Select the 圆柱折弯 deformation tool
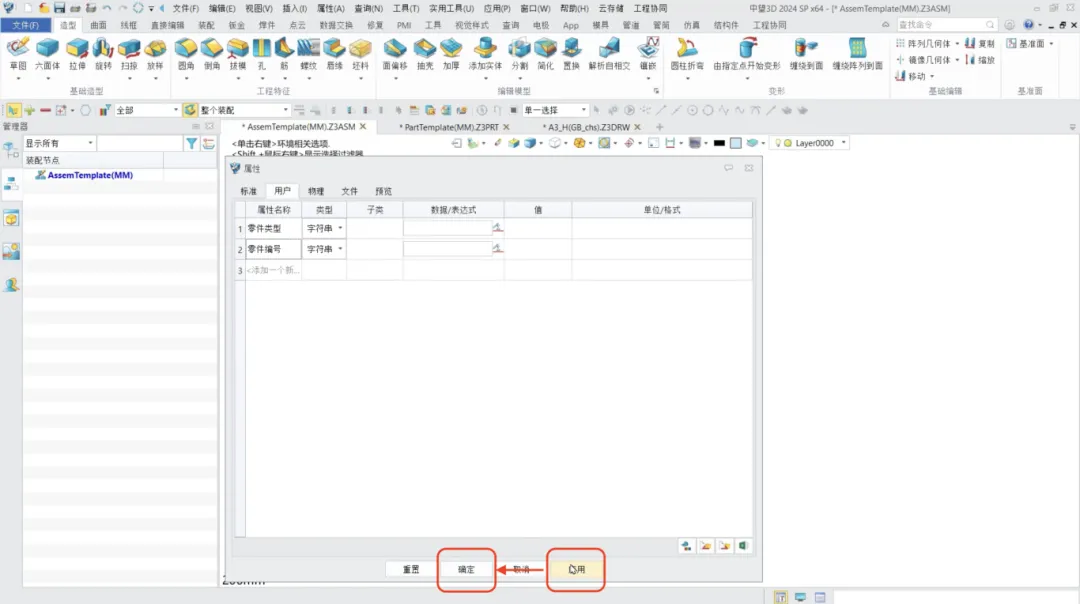 pyautogui.click(x=686, y=52)
